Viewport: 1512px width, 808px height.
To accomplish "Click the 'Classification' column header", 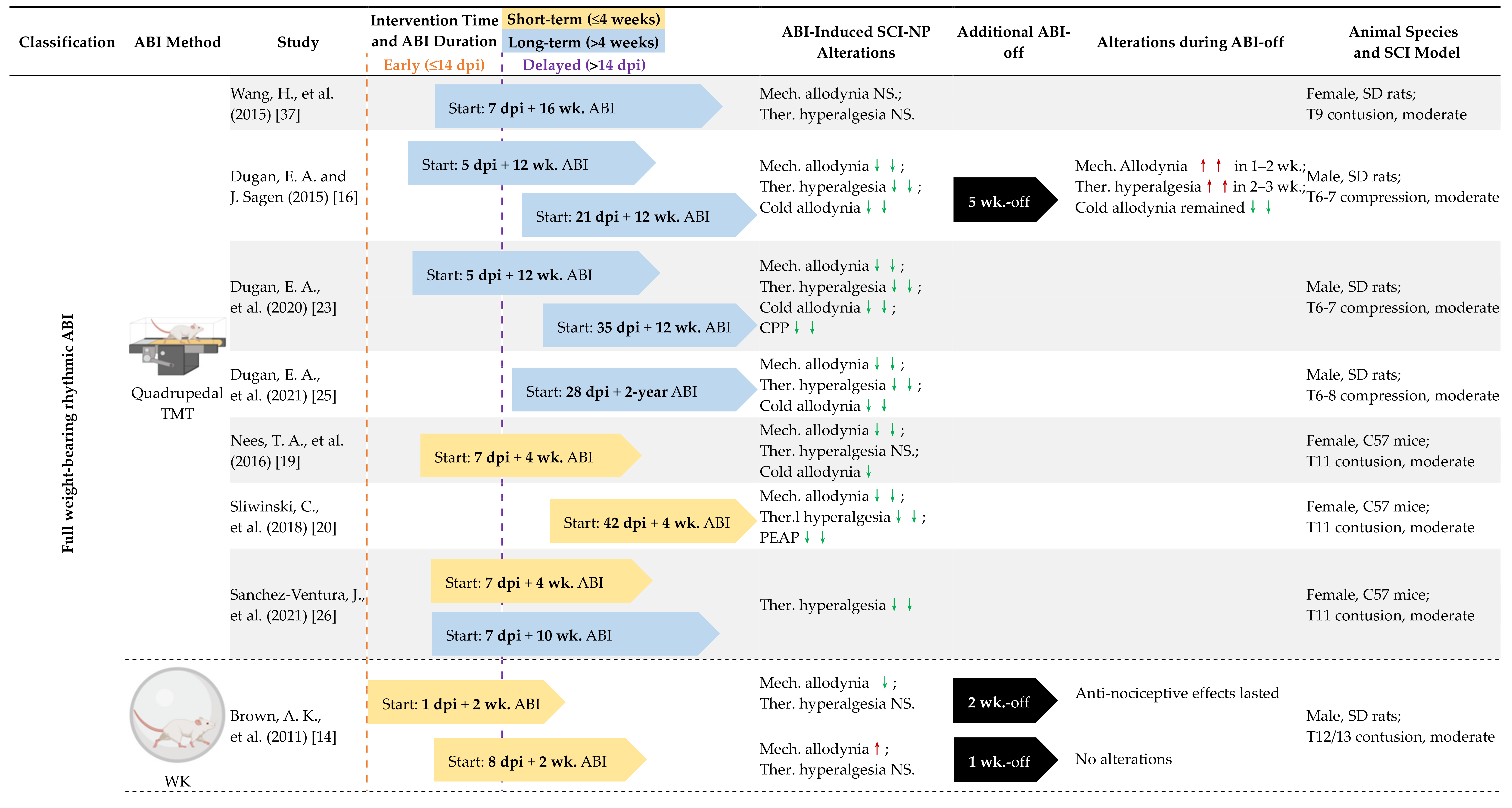I will pyautogui.click(x=67, y=42).
